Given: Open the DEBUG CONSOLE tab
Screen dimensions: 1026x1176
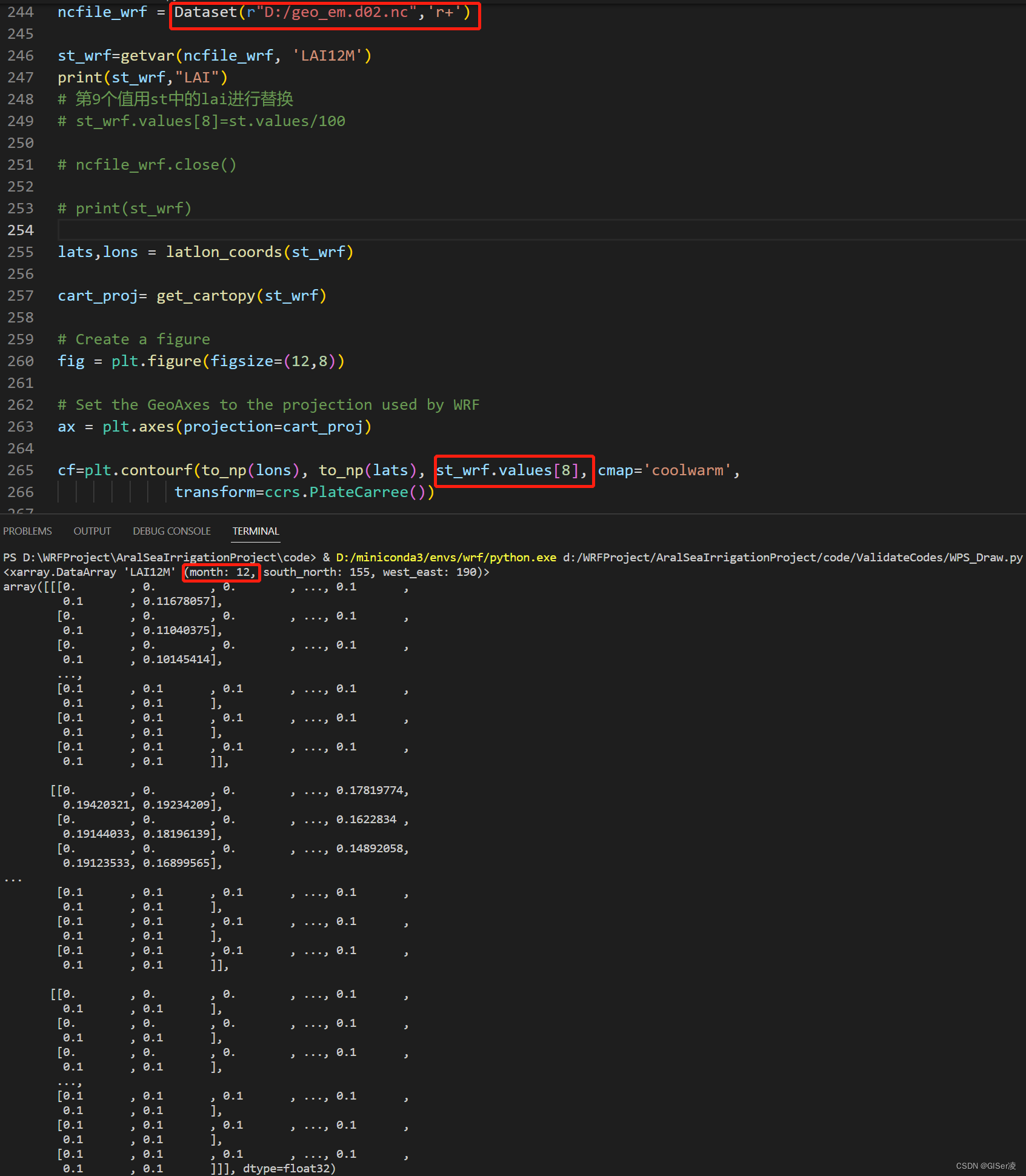Looking at the screenshot, I should click(172, 531).
